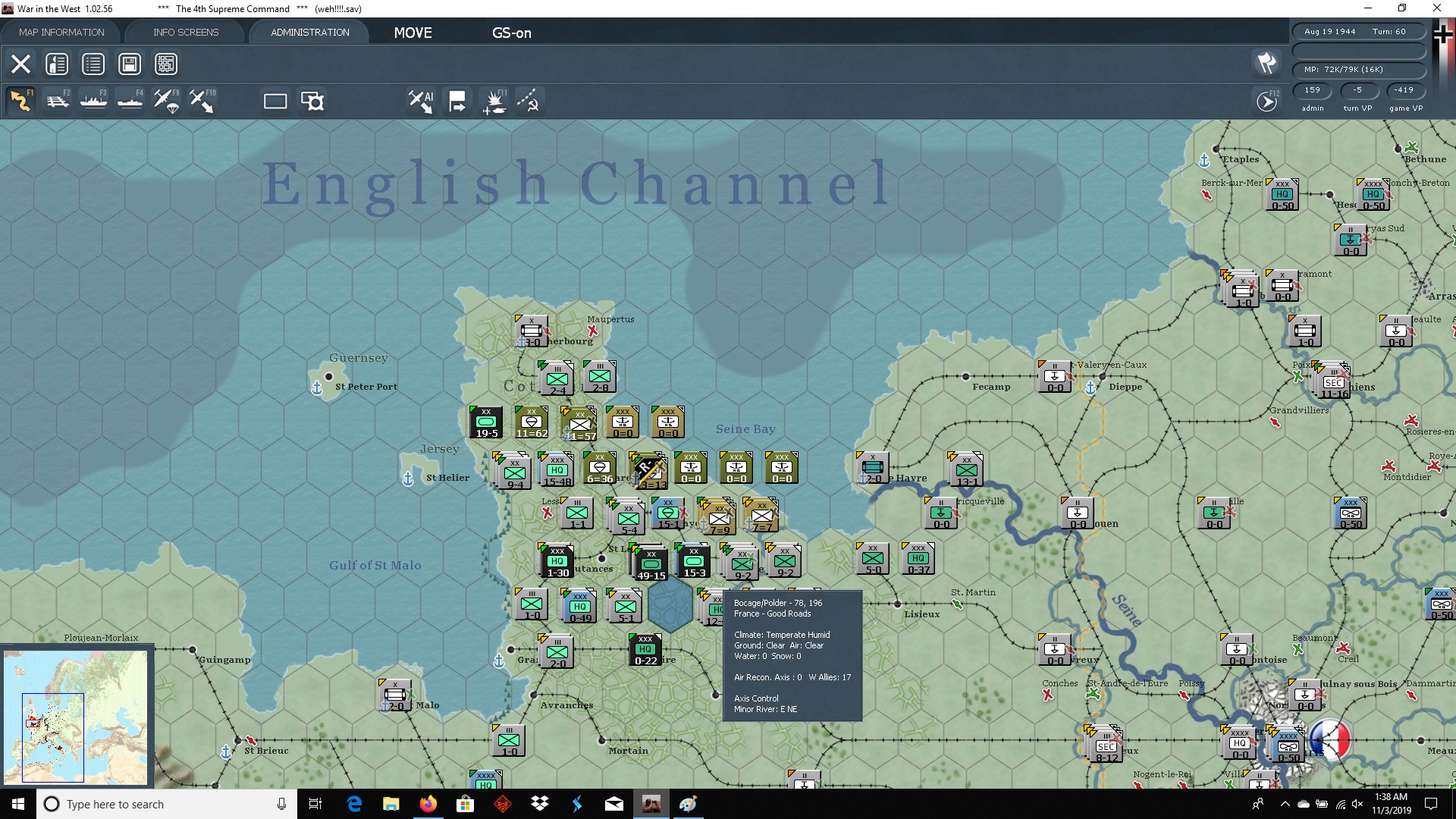This screenshot has width=1456, height=819.
Task: Select the SEC 11-16 unit near Amiens
Action: pos(1334,381)
